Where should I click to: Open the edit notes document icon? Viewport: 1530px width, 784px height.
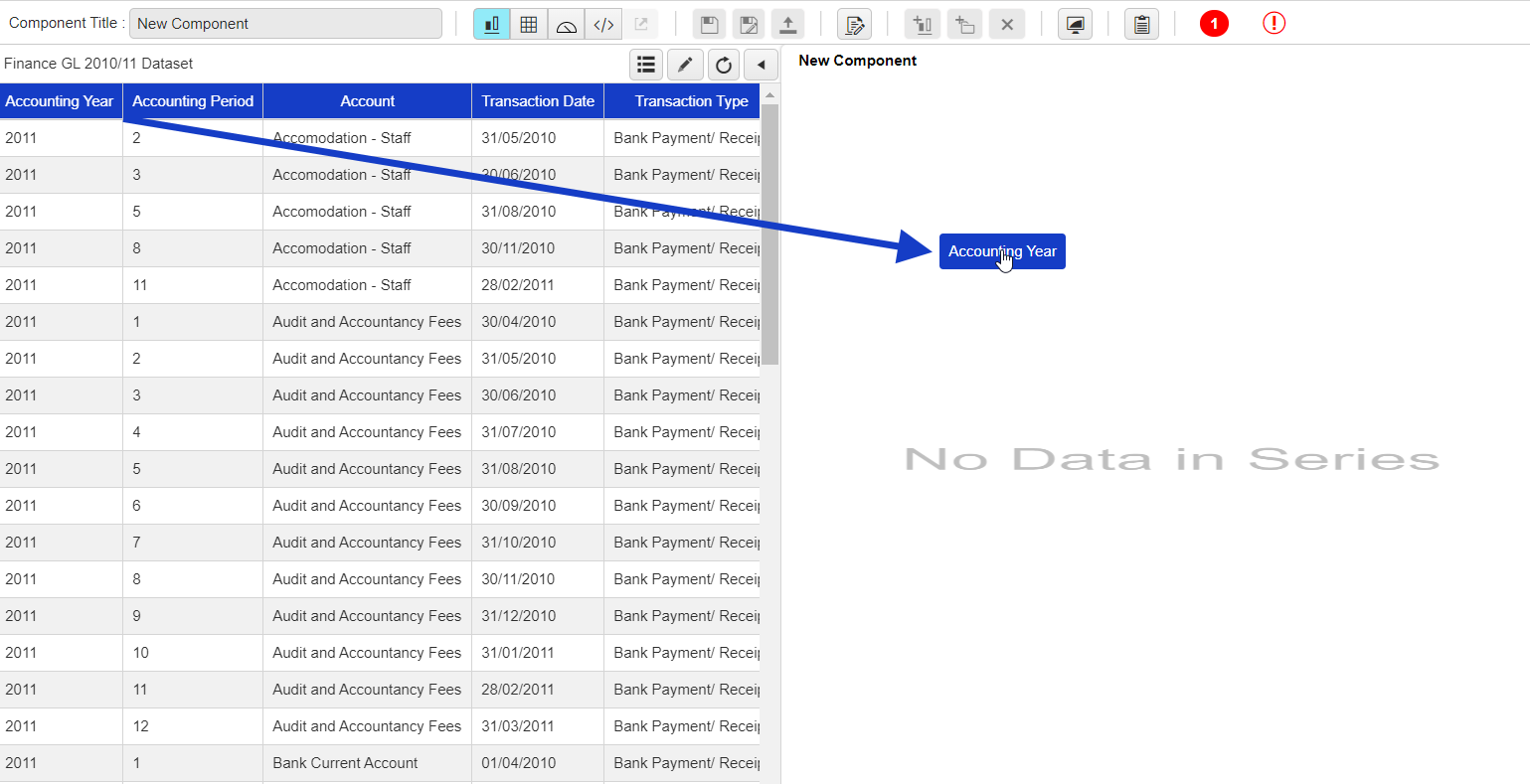coord(854,25)
